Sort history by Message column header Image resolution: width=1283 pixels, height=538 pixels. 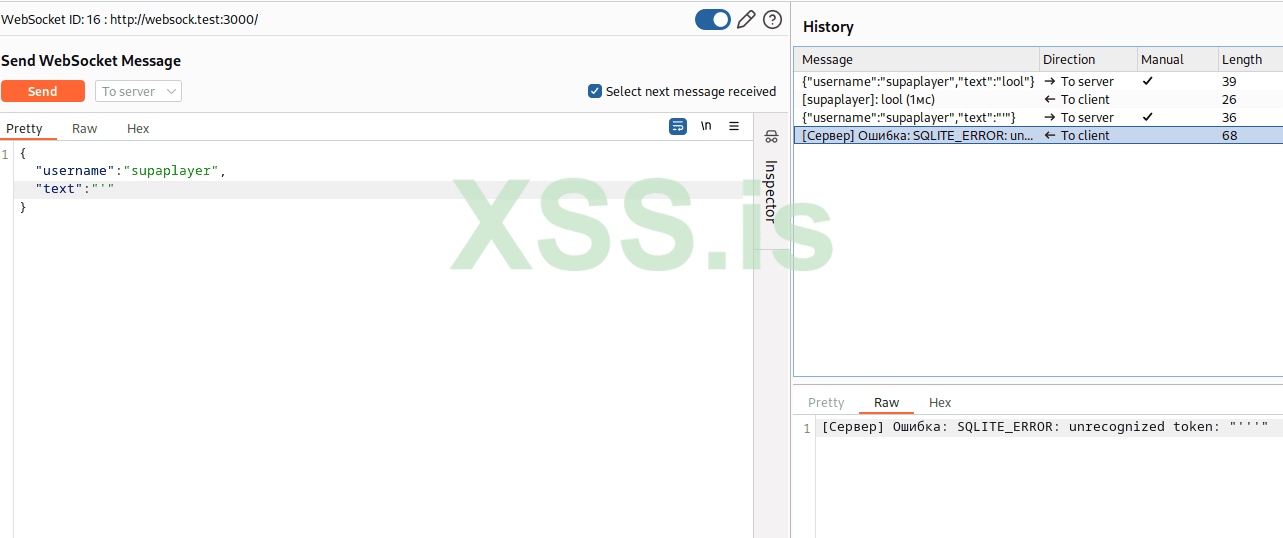(x=916, y=59)
